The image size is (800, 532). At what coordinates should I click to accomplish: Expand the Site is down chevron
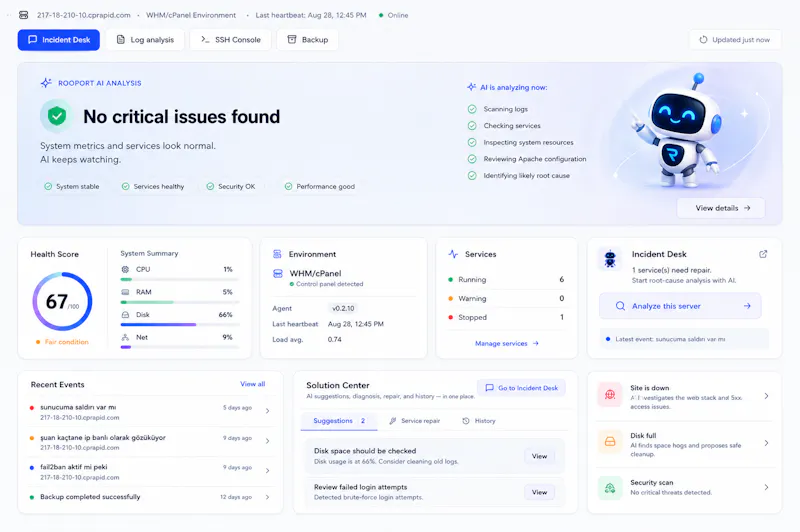point(766,396)
